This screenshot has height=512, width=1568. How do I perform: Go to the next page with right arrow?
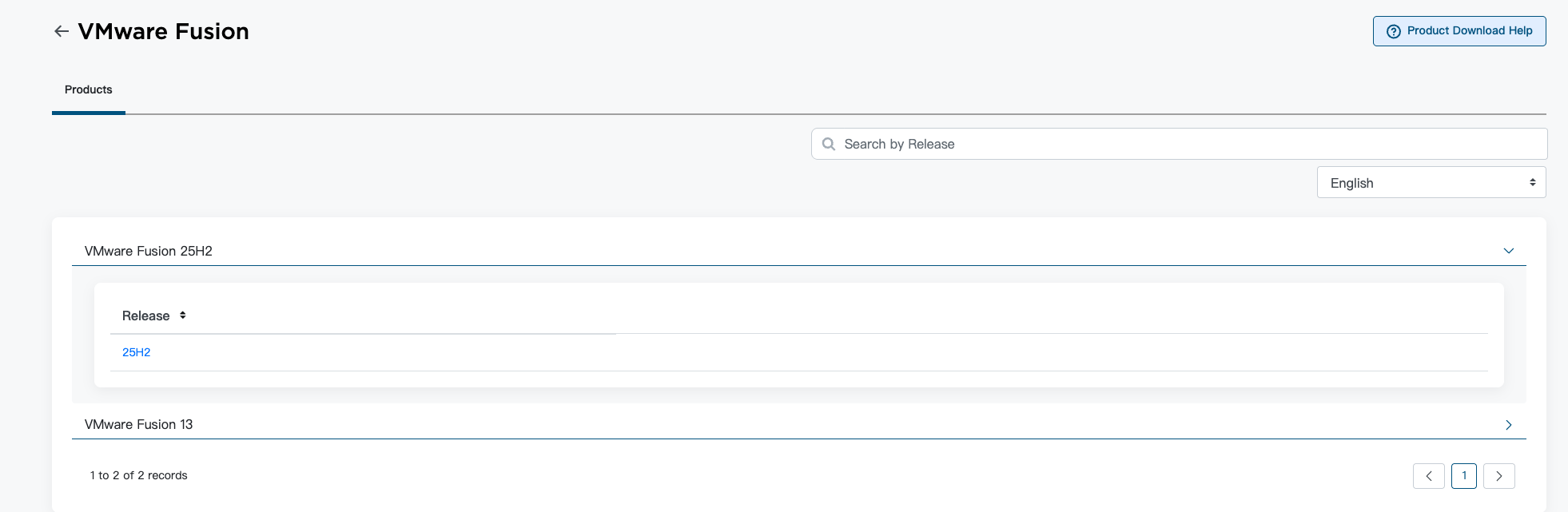(1498, 476)
